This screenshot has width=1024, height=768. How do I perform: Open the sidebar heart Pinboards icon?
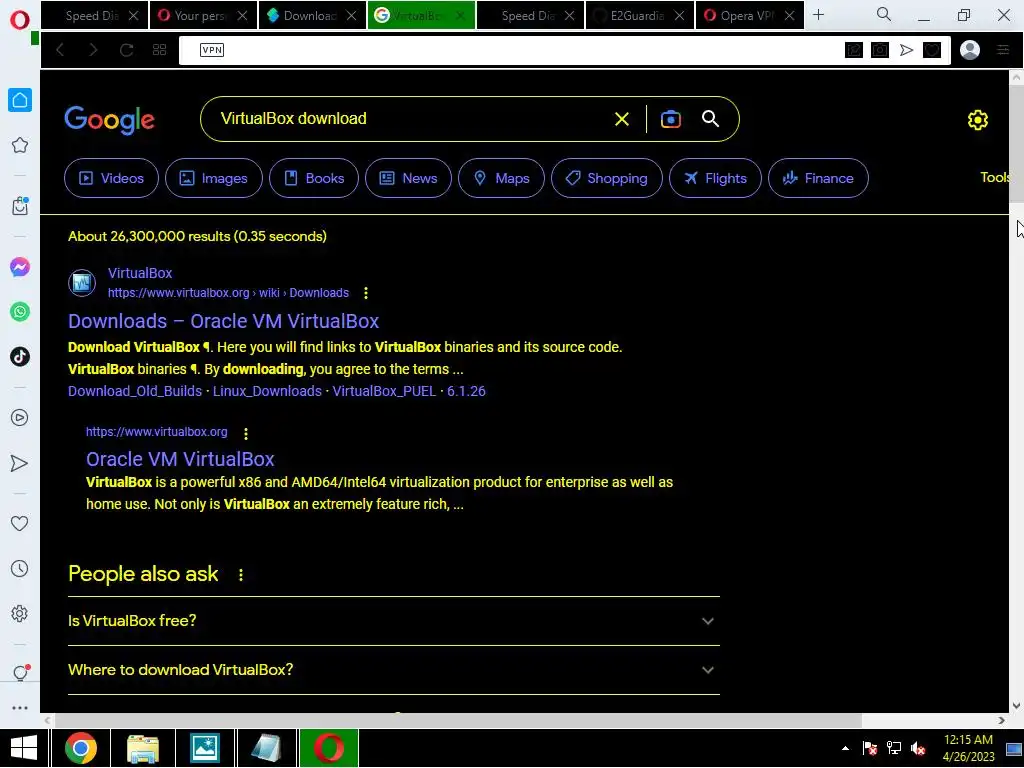tap(20, 524)
